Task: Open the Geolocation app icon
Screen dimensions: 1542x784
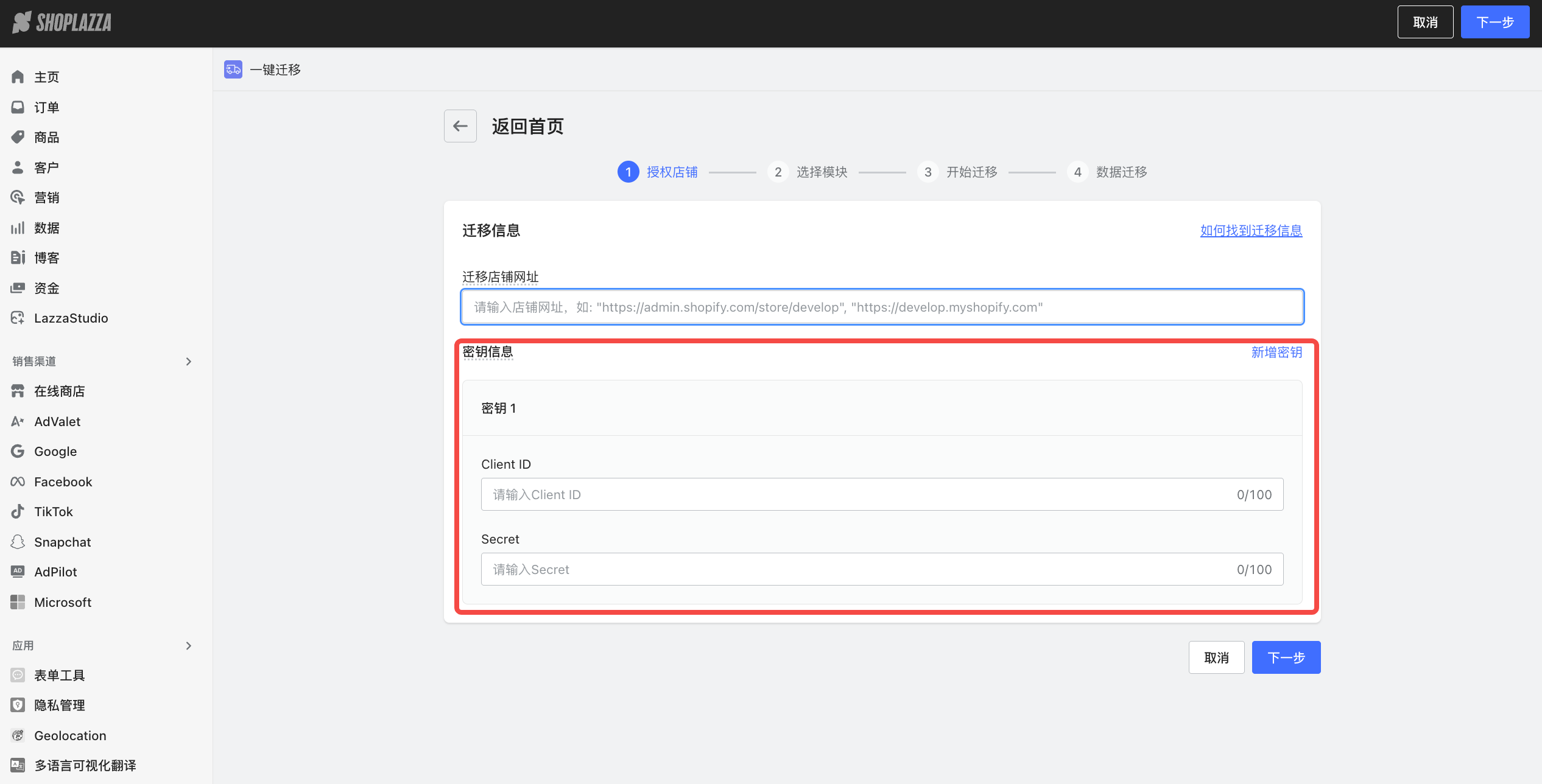Action: tap(18, 735)
